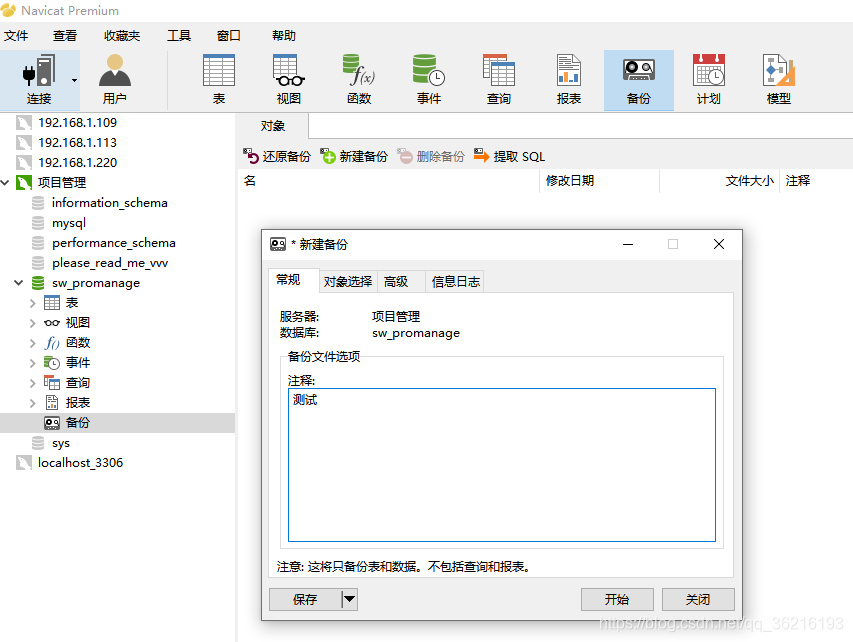Viewport: 853px width, 642px height.
Task: Click Extract SQL (提取 SQL) button
Action: click(x=509, y=157)
